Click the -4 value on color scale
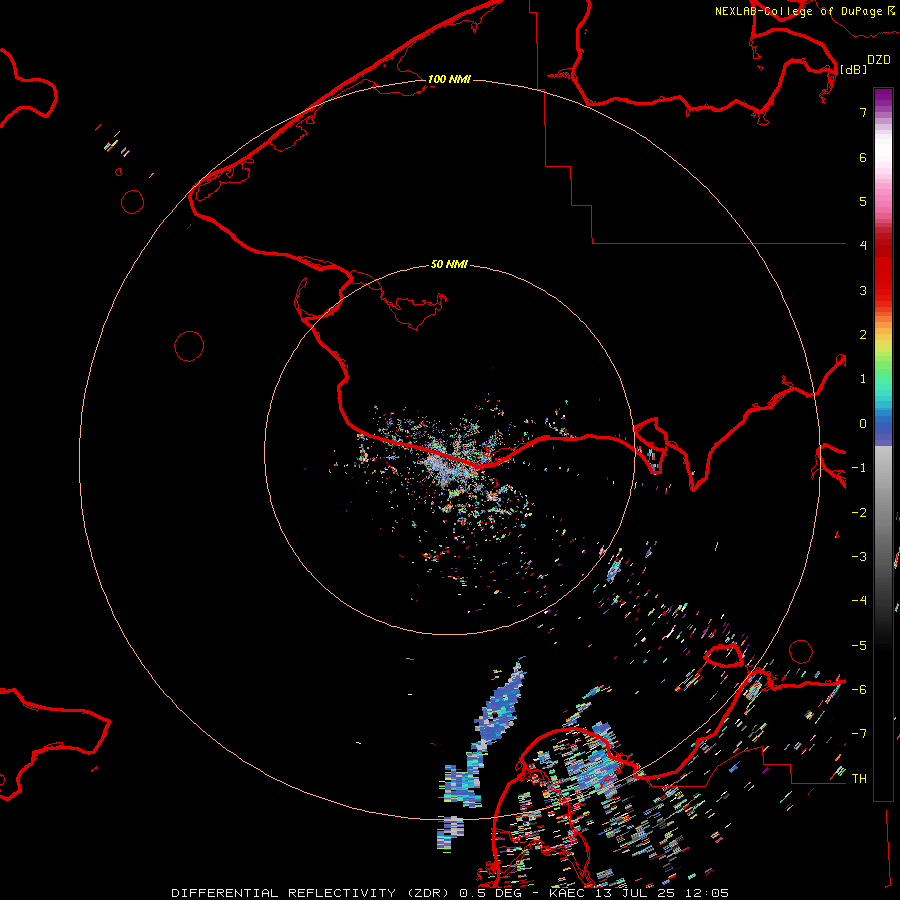 click(859, 601)
